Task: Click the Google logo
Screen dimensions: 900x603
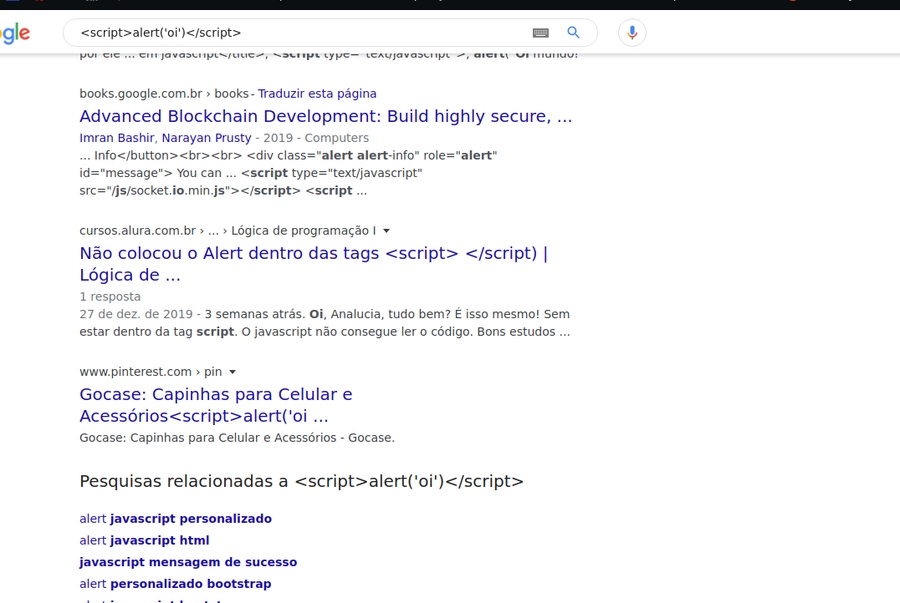Action: coord(13,32)
